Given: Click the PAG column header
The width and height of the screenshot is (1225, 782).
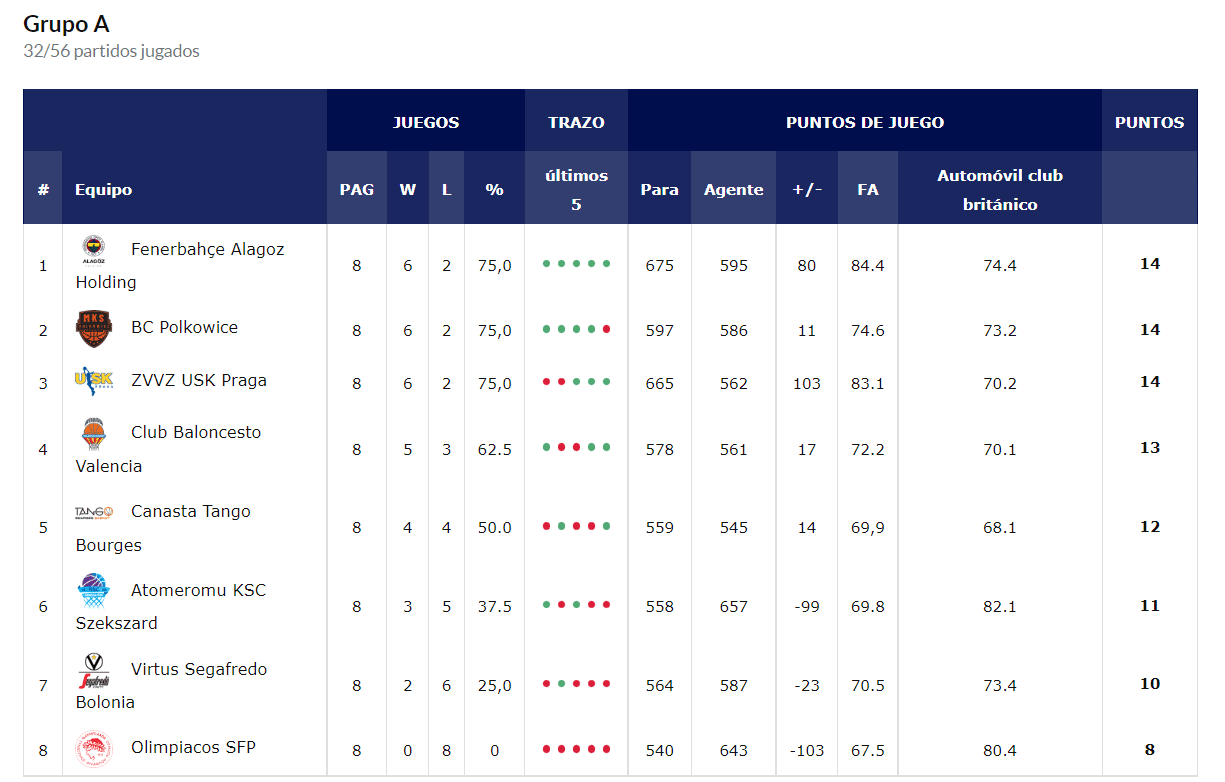Looking at the screenshot, I should point(356,189).
